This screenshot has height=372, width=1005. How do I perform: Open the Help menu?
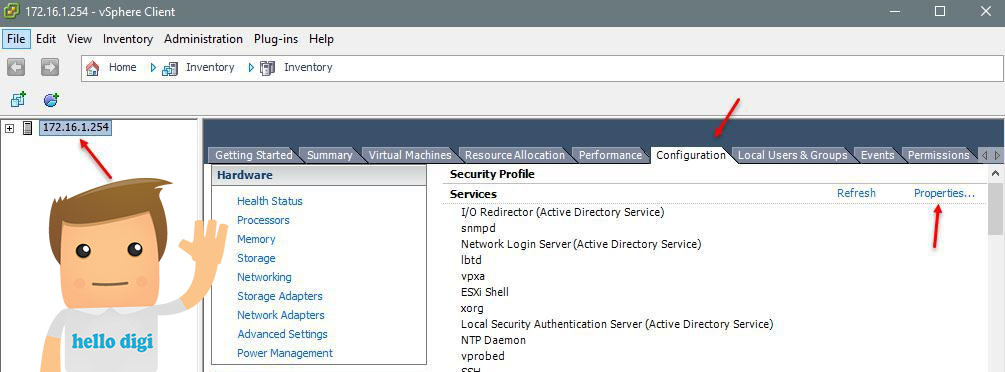pos(321,38)
